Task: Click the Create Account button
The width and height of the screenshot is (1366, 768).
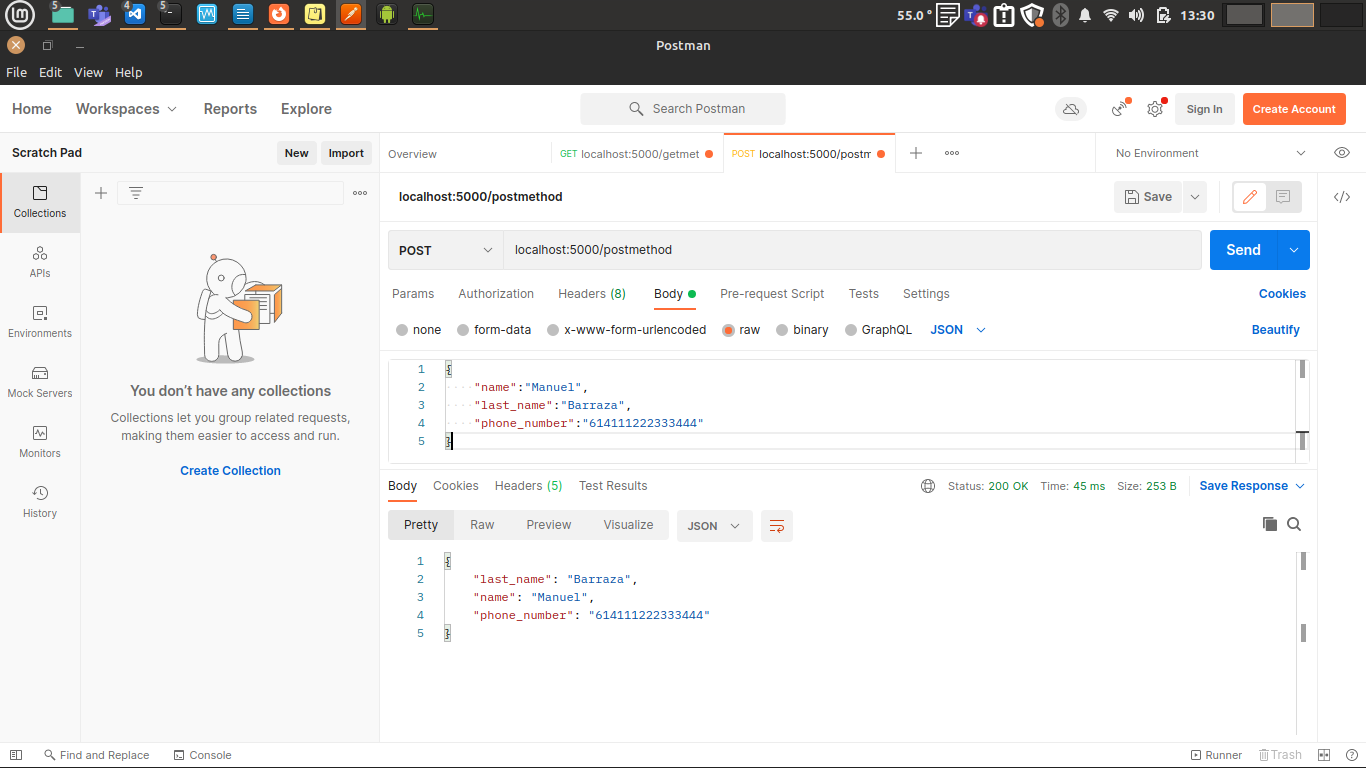Action: pos(1294,109)
